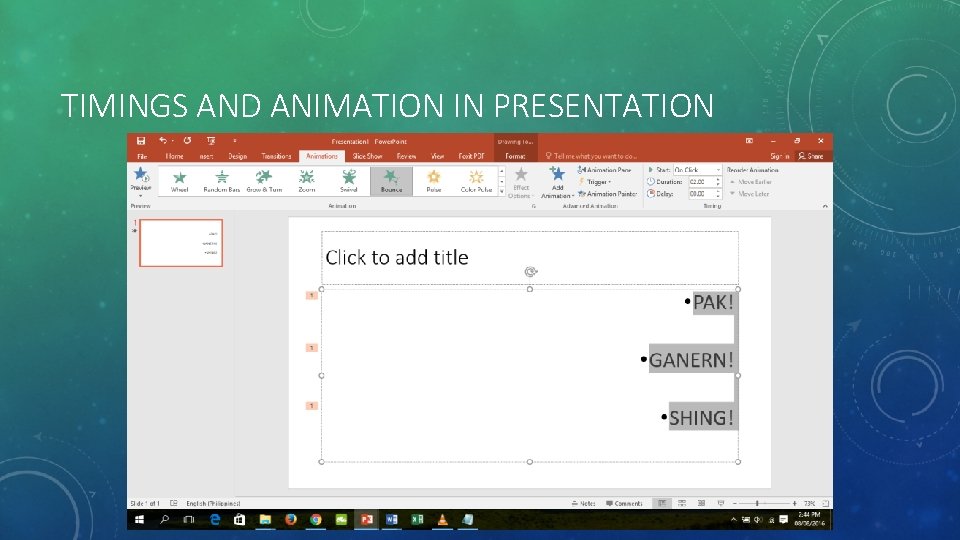Select the Bounce animation effect
The image size is (960, 540).
point(391,181)
